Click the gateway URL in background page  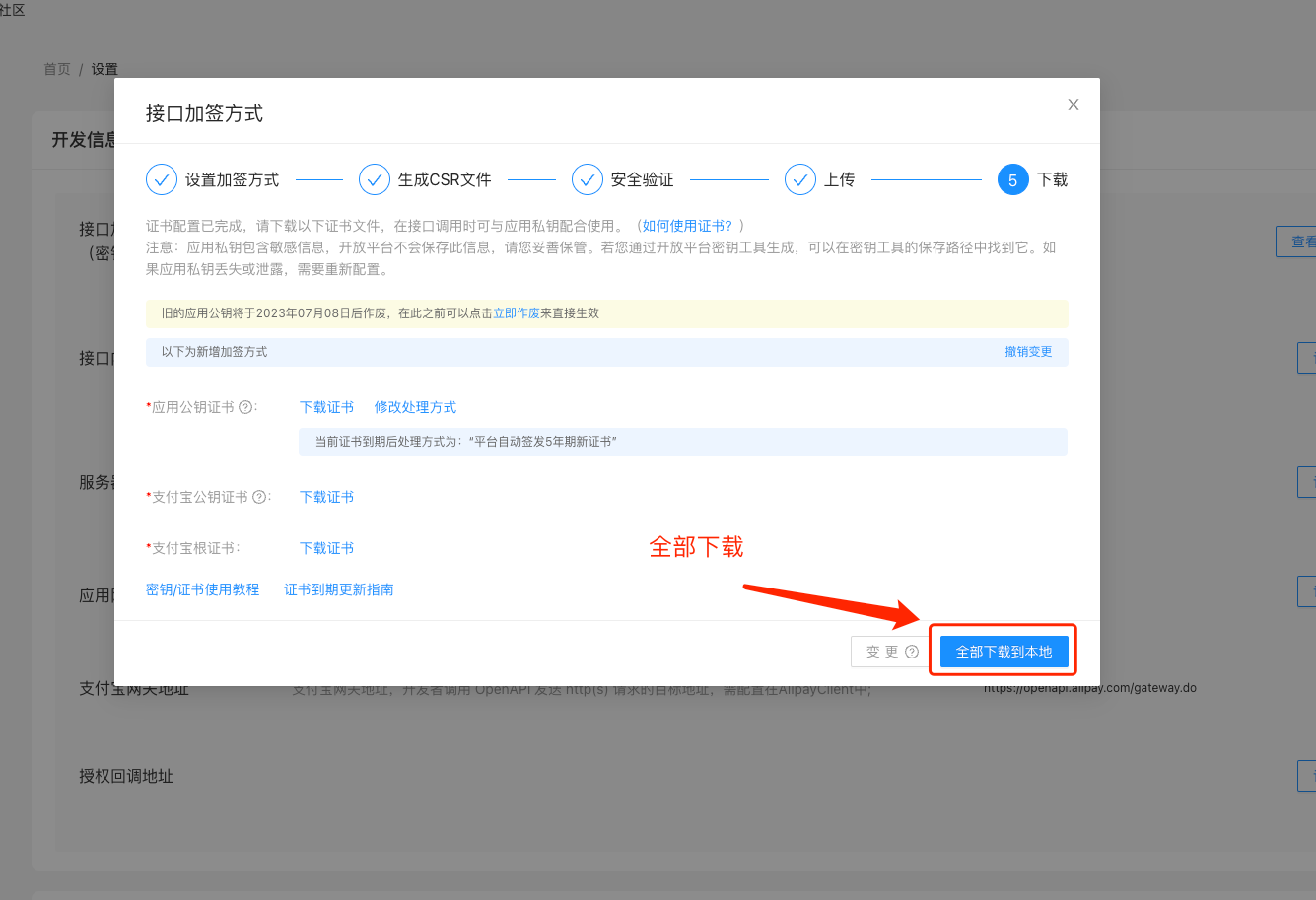point(1090,688)
